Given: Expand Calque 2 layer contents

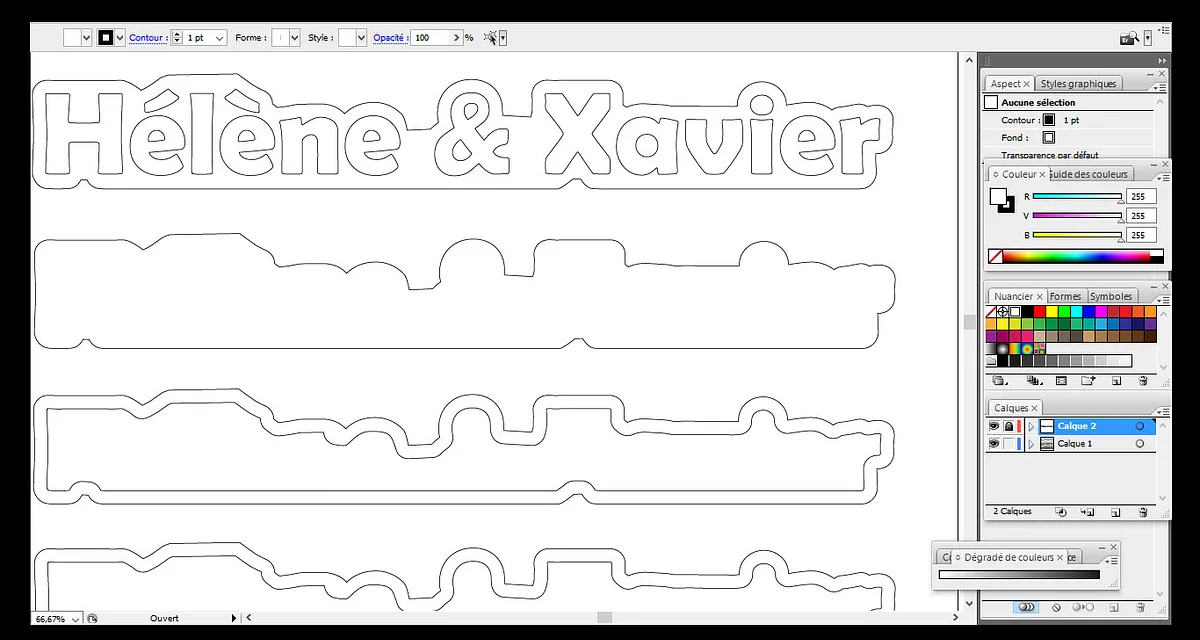Looking at the screenshot, I should pos(1031,426).
